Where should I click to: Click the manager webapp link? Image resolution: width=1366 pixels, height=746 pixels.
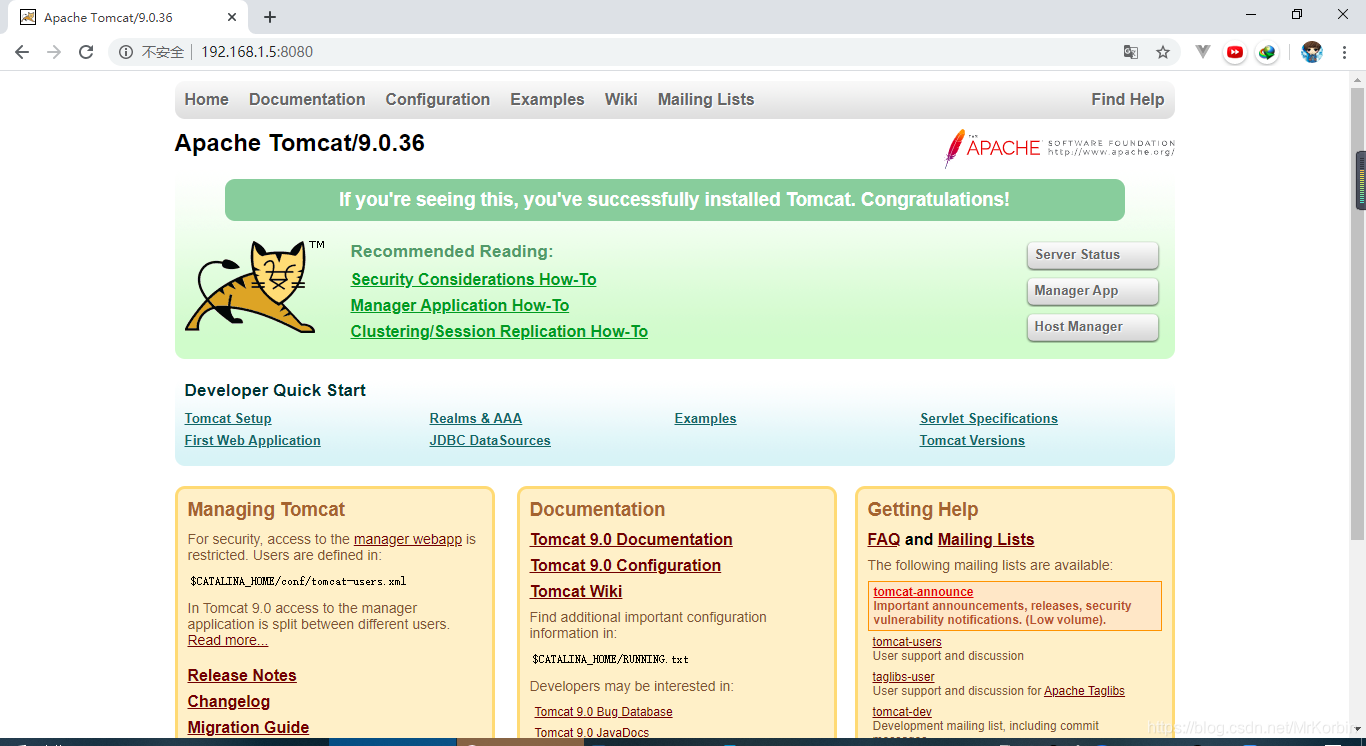point(408,539)
